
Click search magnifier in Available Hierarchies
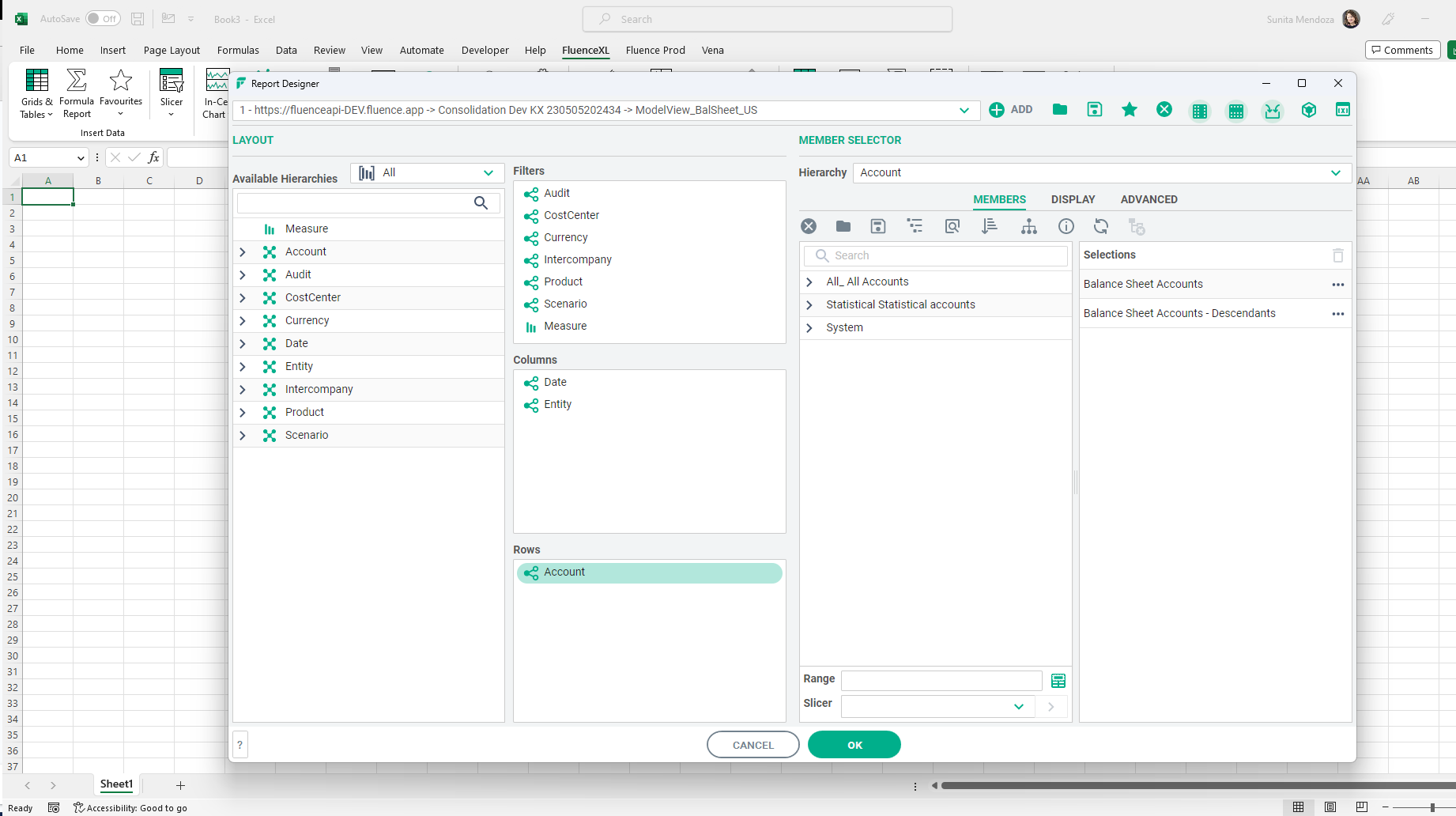[x=481, y=203]
